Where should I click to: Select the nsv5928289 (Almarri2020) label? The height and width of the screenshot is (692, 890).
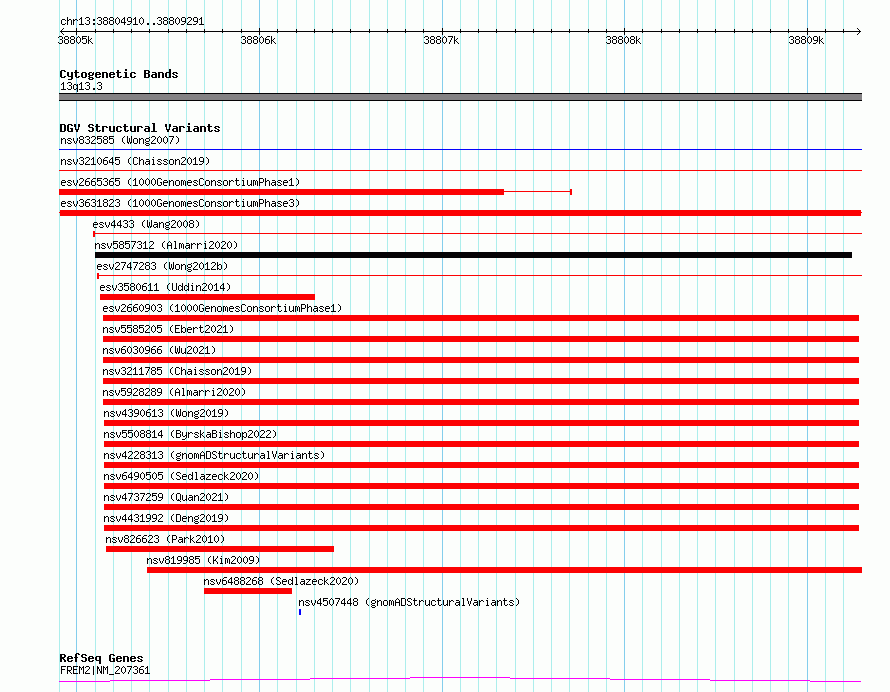174,392
